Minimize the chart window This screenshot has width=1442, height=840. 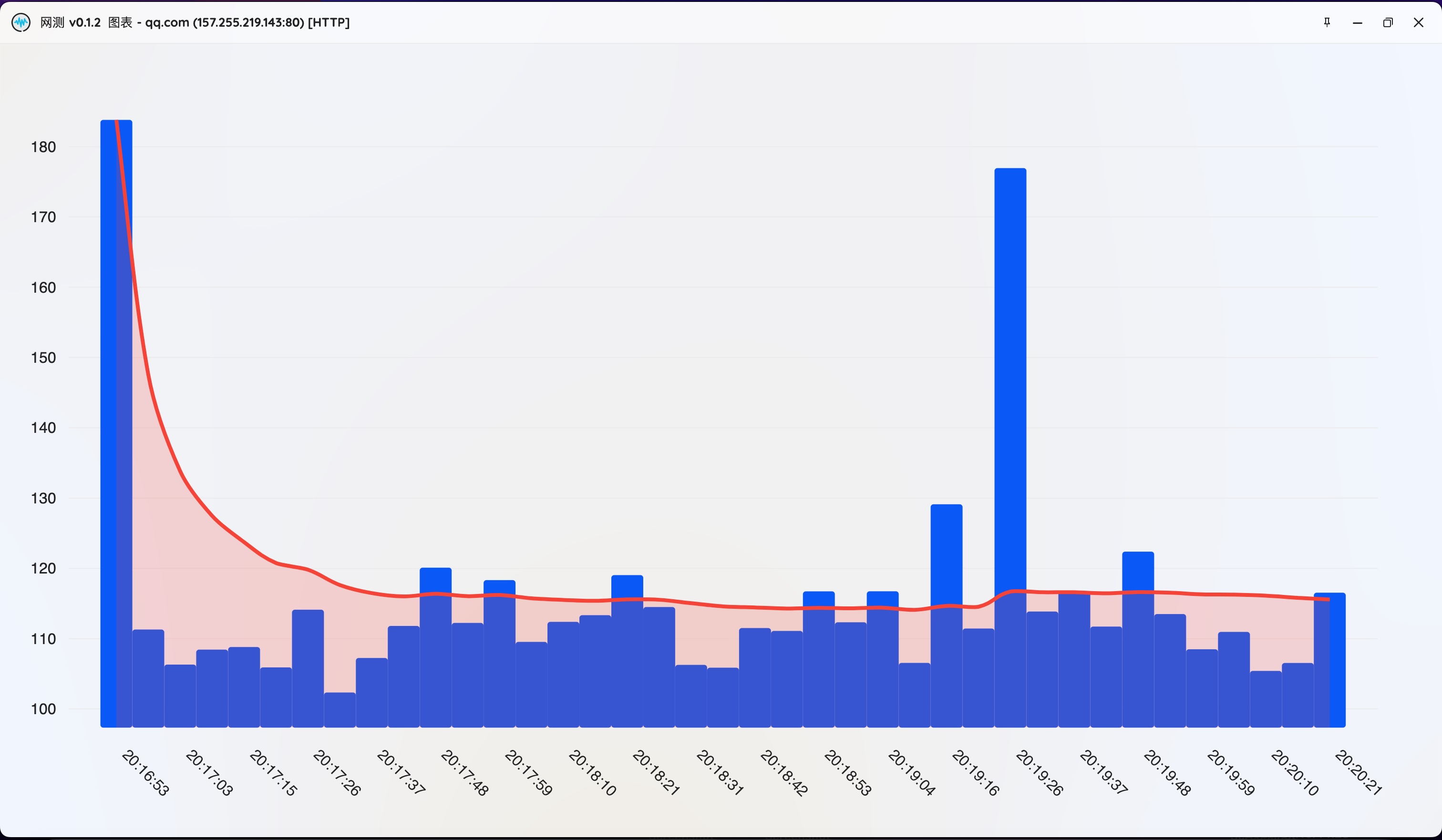pos(1357,22)
